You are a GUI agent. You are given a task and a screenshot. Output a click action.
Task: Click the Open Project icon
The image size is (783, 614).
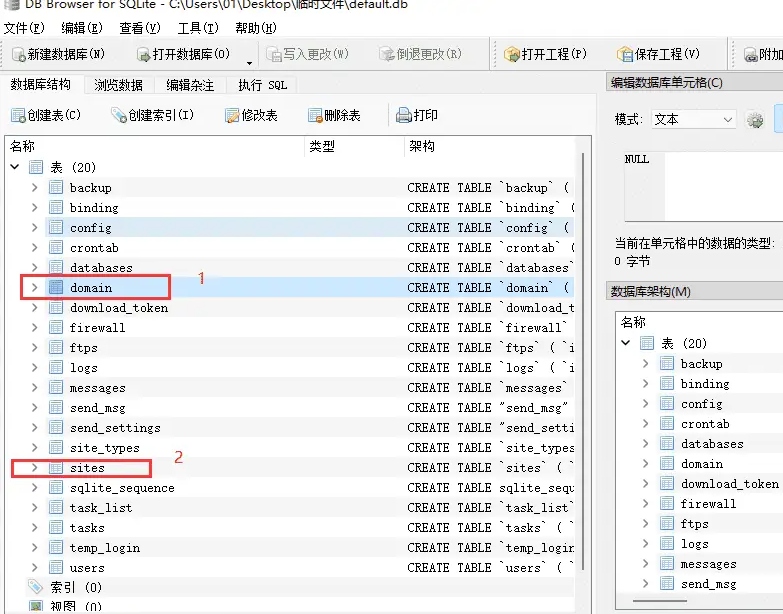(511, 54)
